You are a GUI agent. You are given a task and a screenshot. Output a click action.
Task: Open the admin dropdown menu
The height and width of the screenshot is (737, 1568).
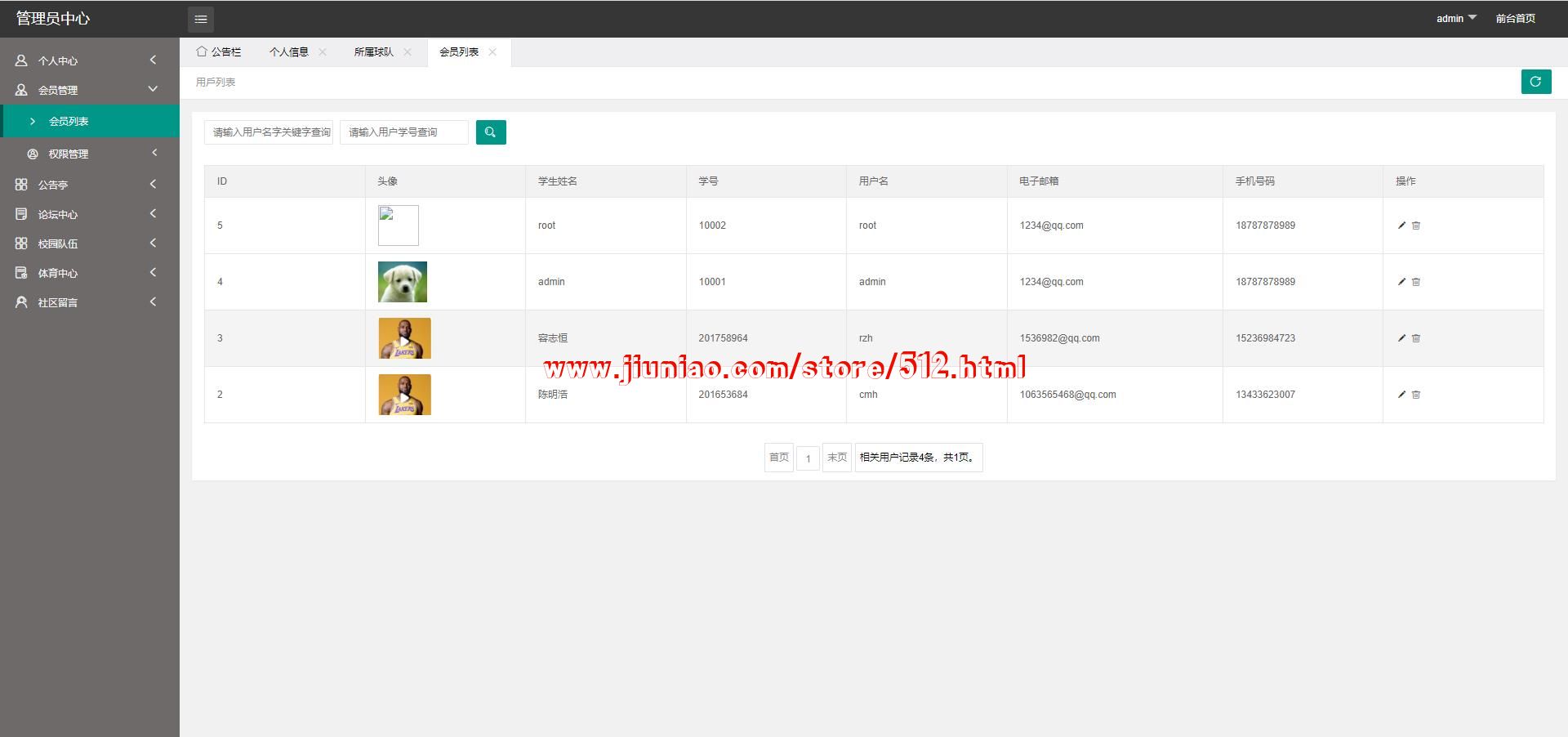[x=1455, y=18]
